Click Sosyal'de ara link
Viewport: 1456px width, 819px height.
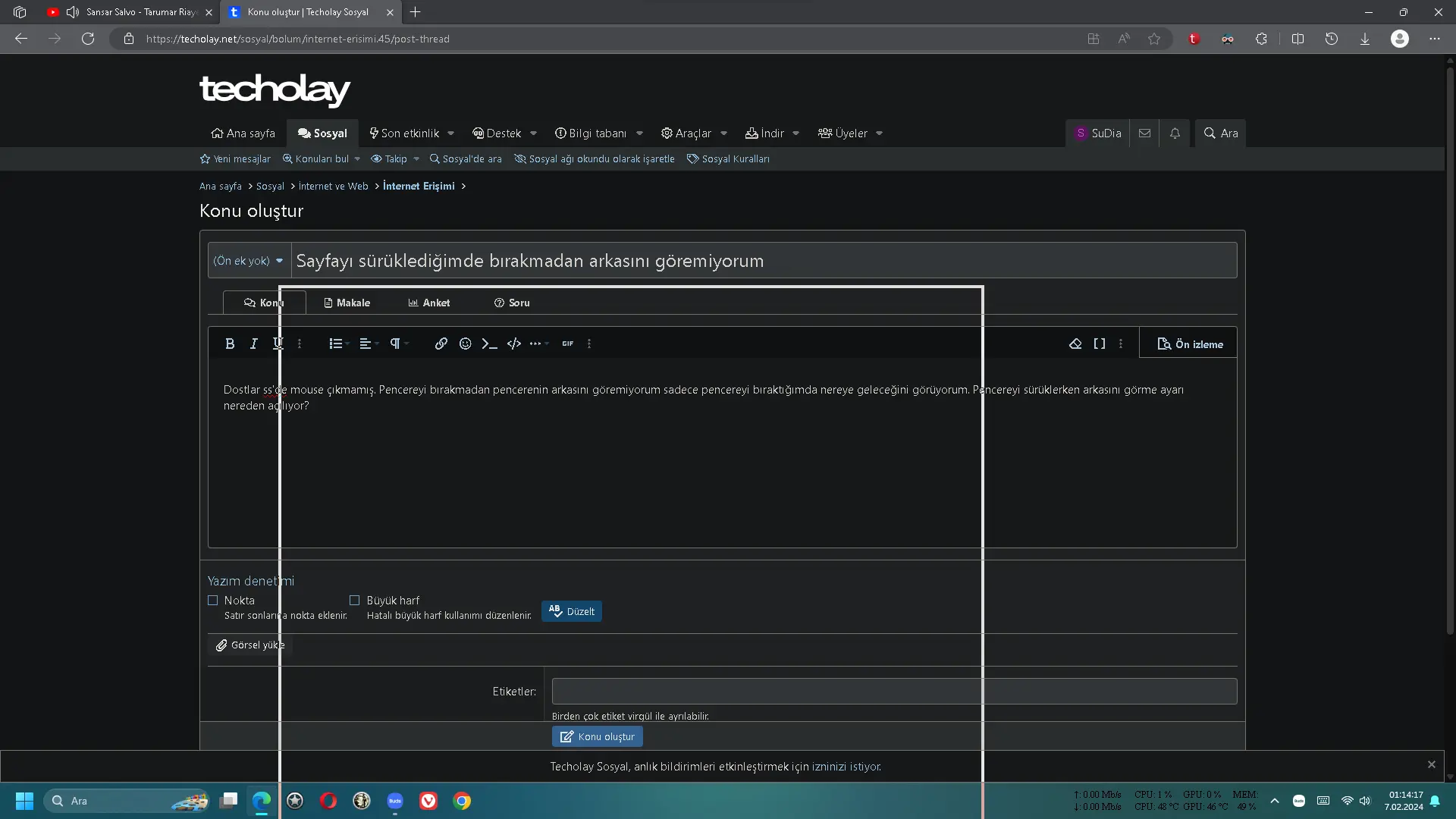click(466, 159)
